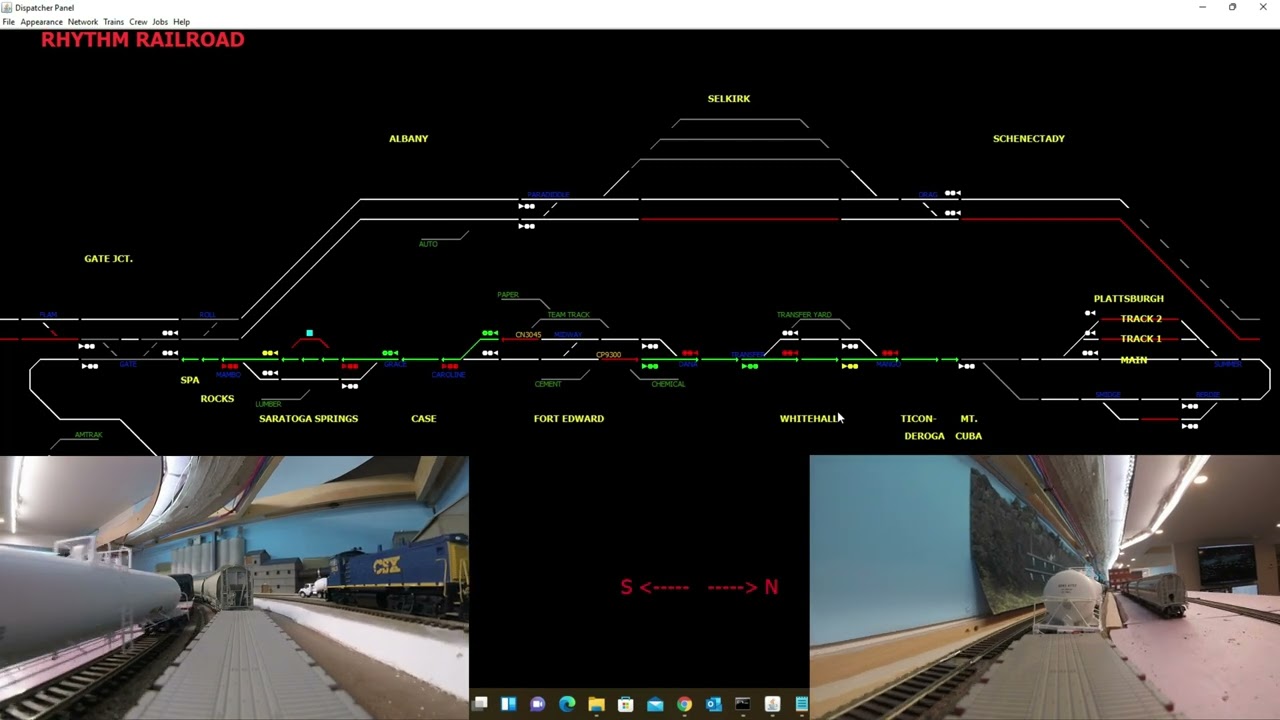Click the WHITEHALL label

(x=810, y=419)
